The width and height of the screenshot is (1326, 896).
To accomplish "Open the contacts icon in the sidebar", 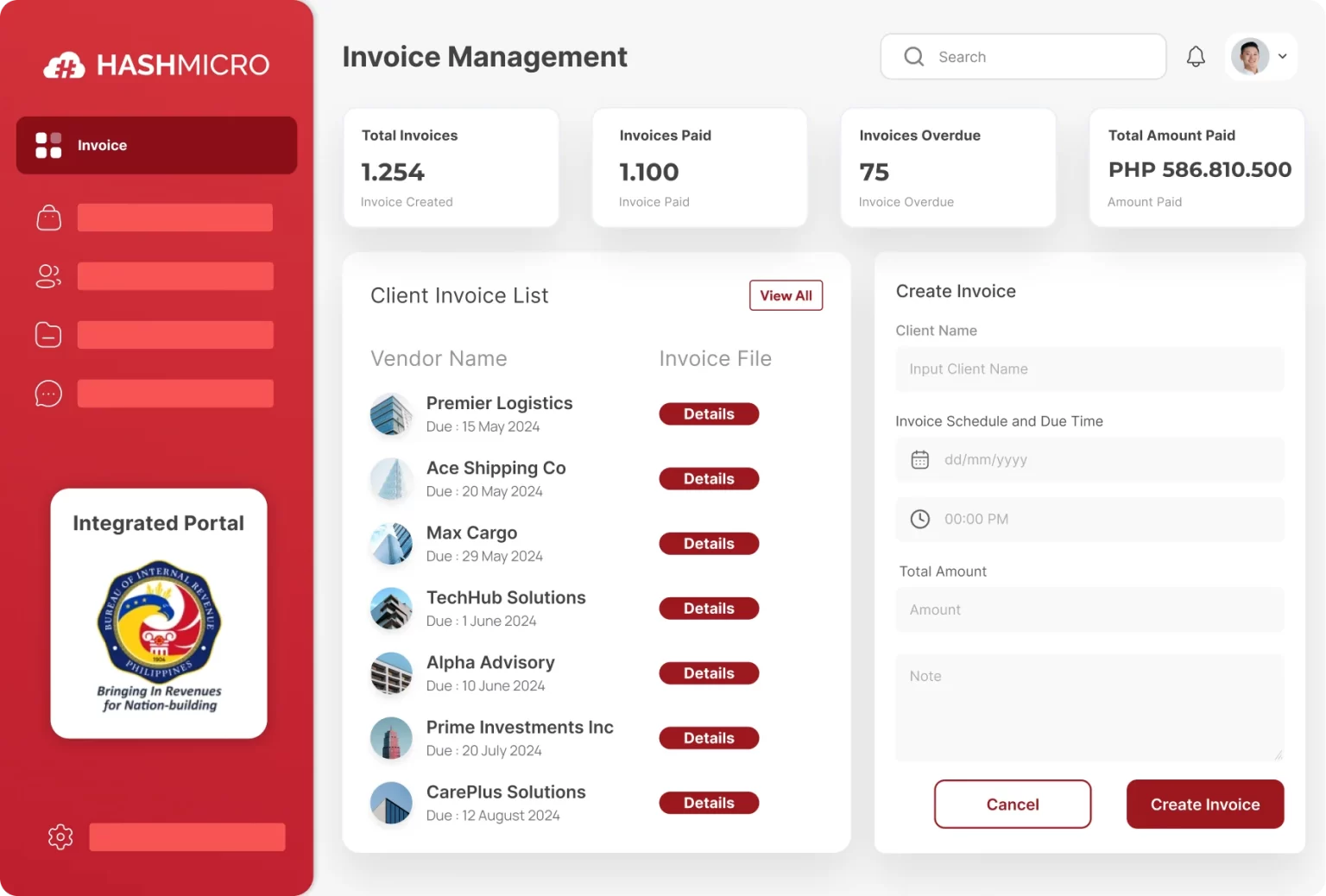I will click(48, 276).
